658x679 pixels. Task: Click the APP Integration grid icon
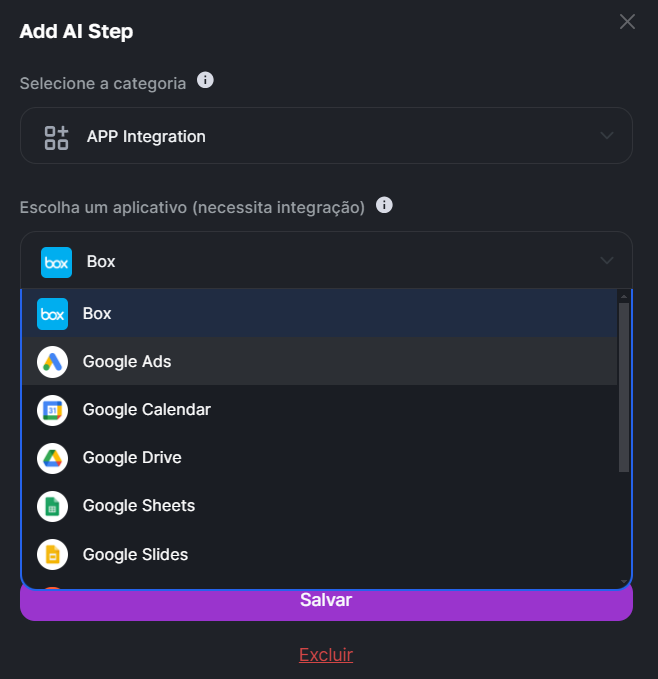point(56,137)
